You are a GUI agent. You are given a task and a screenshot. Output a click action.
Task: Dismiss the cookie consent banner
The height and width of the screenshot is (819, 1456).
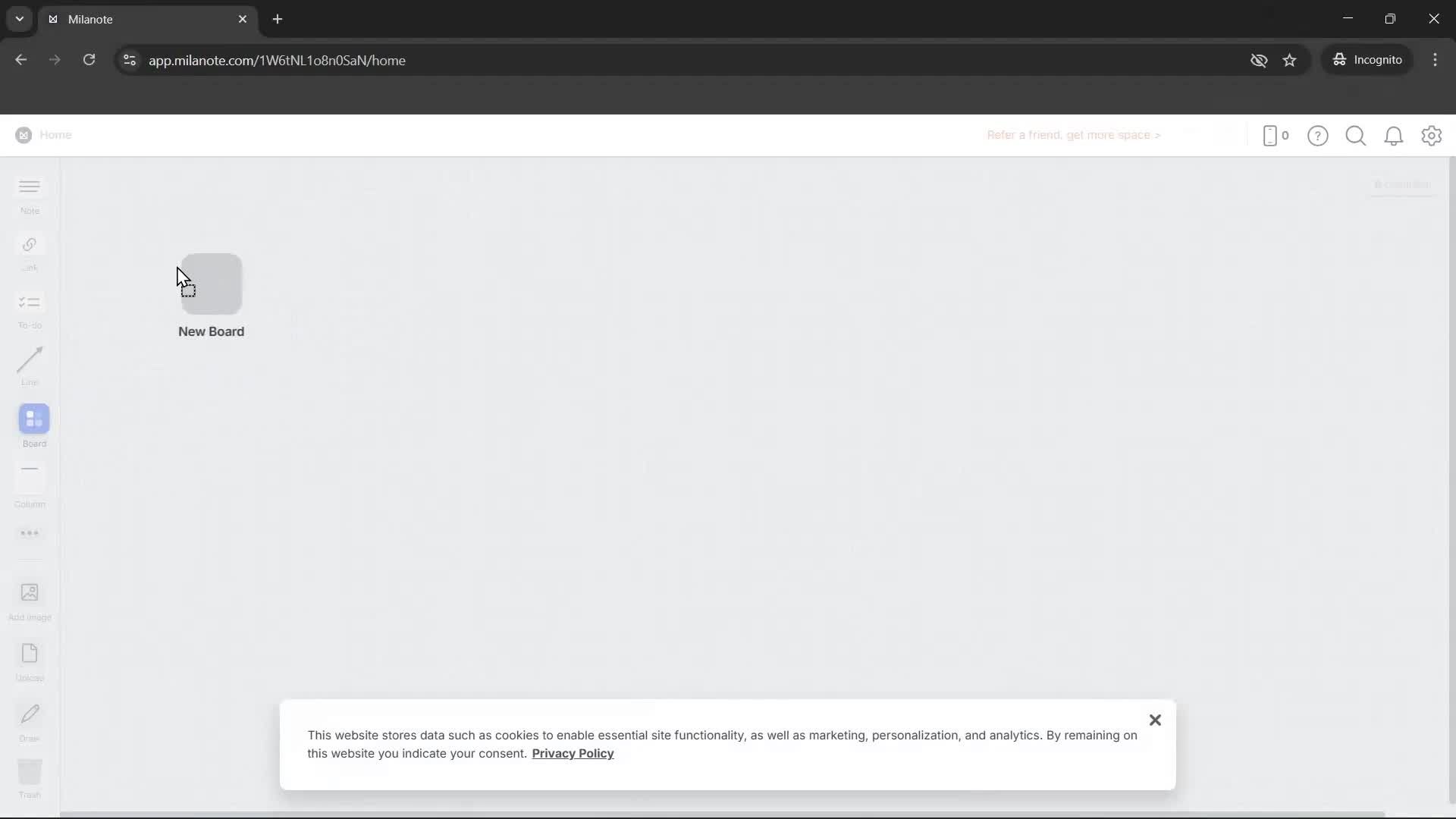coord(1155,720)
